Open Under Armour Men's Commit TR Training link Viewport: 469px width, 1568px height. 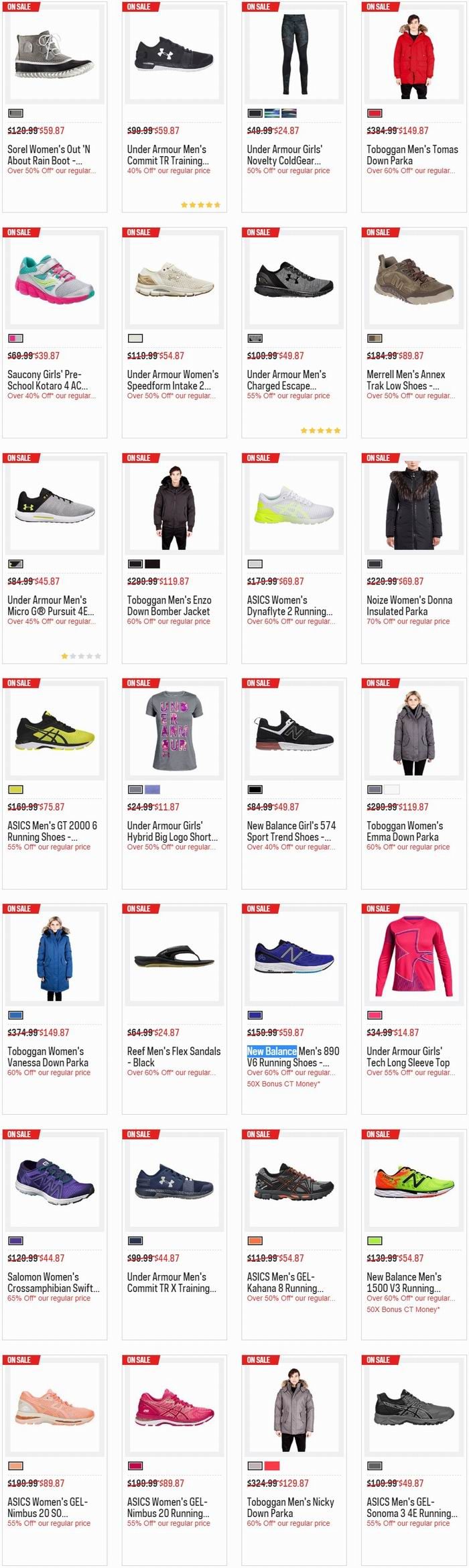tap(167, 155)
